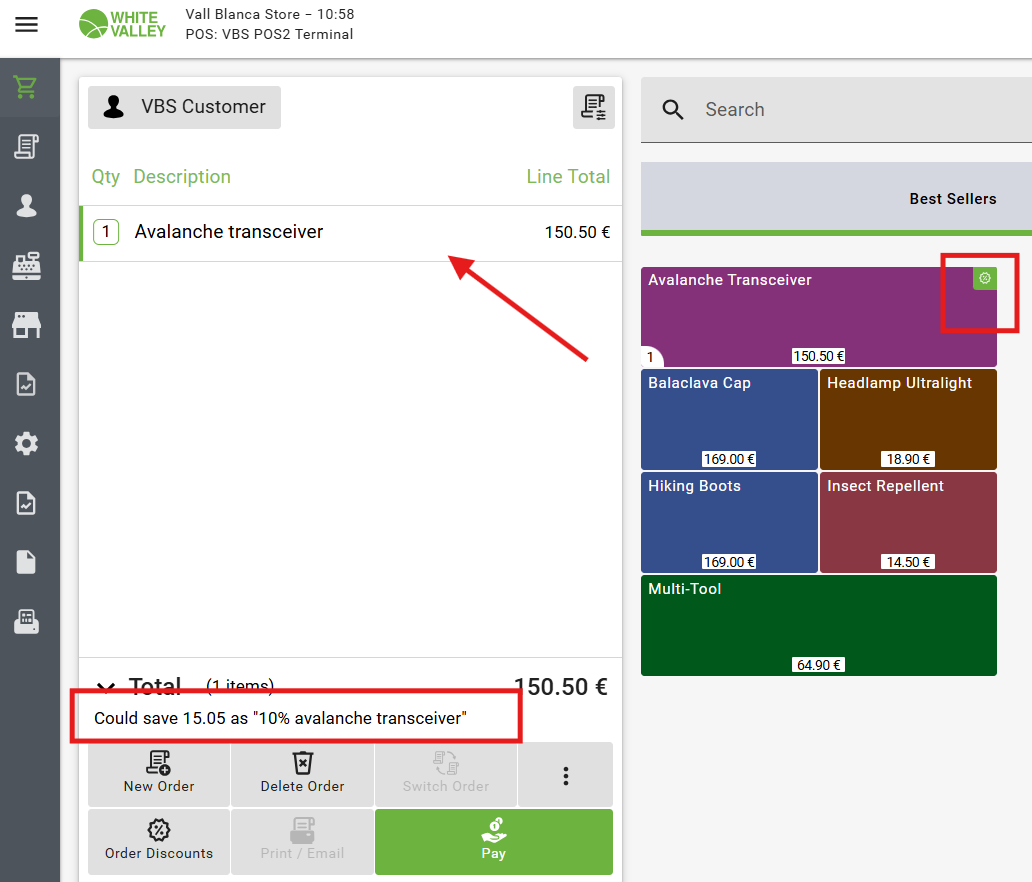1032x882 pixels.
Task: Click the green Pay button
Action: [x=494, y=841]
